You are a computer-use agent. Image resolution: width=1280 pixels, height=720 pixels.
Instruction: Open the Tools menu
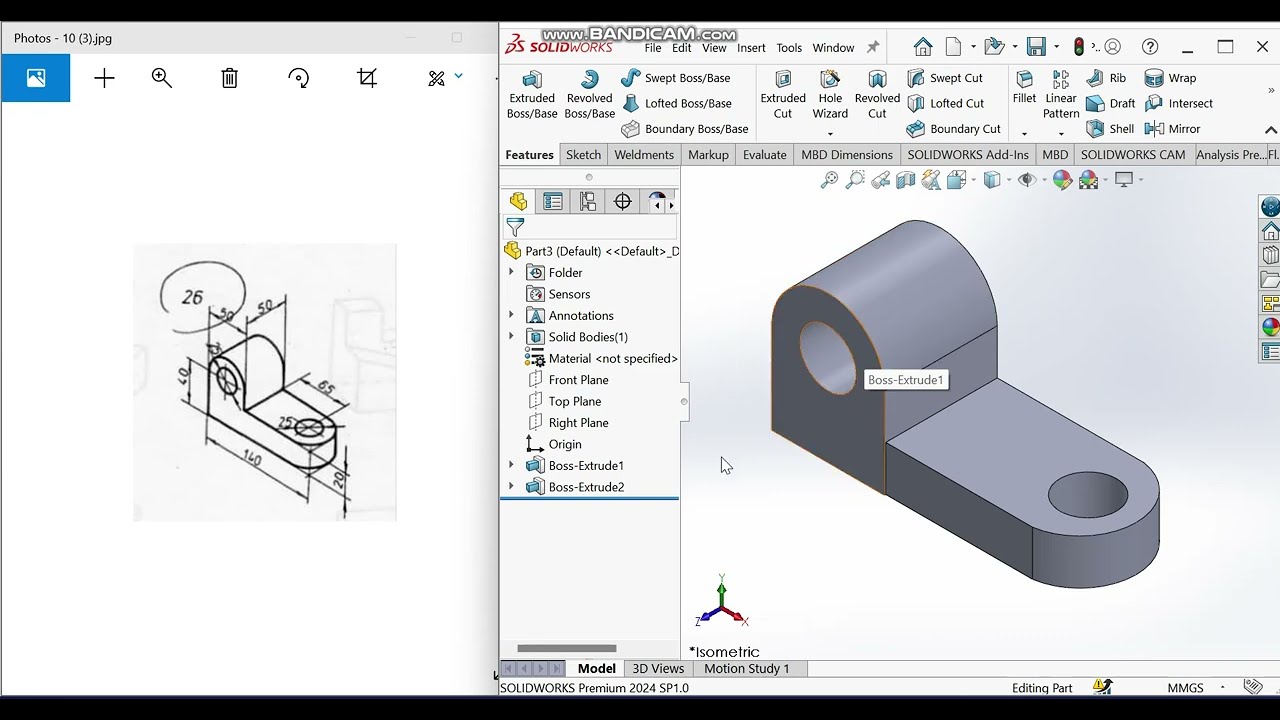tap(789, 48)
